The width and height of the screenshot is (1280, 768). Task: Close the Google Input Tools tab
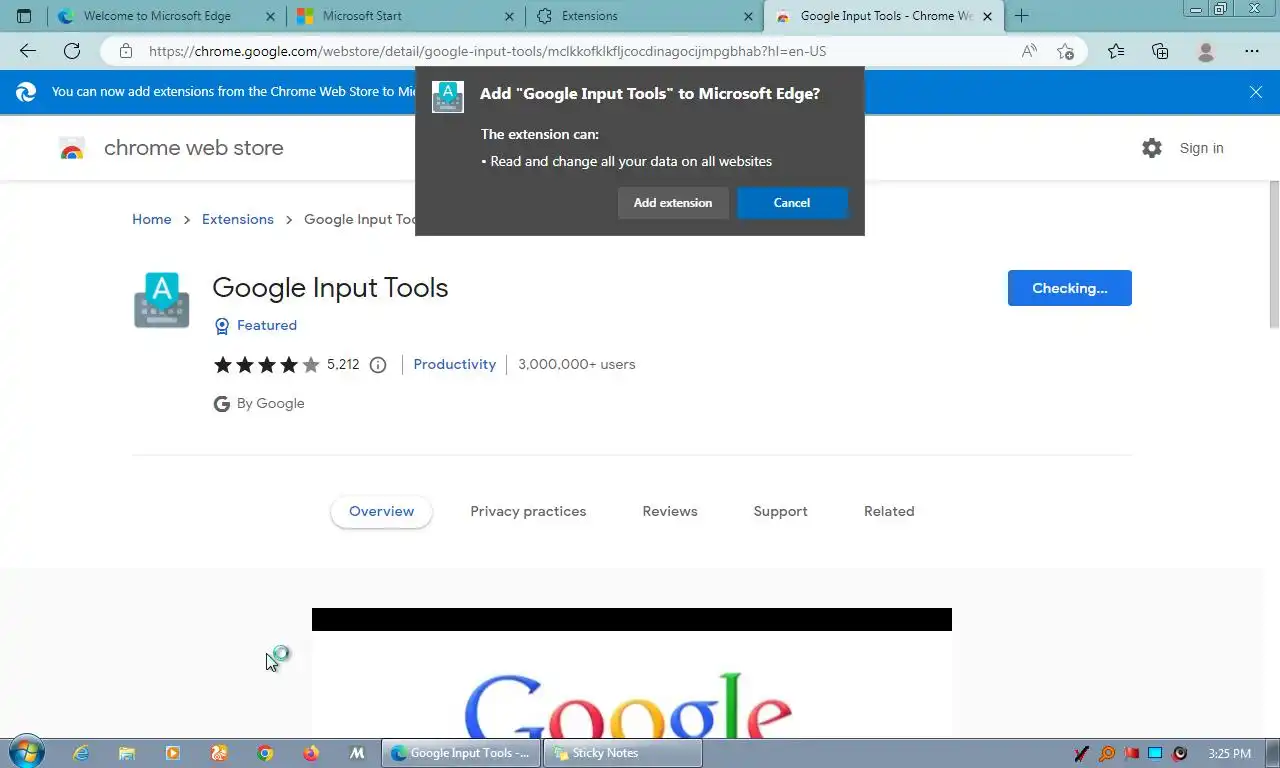(x=989, y=16)
